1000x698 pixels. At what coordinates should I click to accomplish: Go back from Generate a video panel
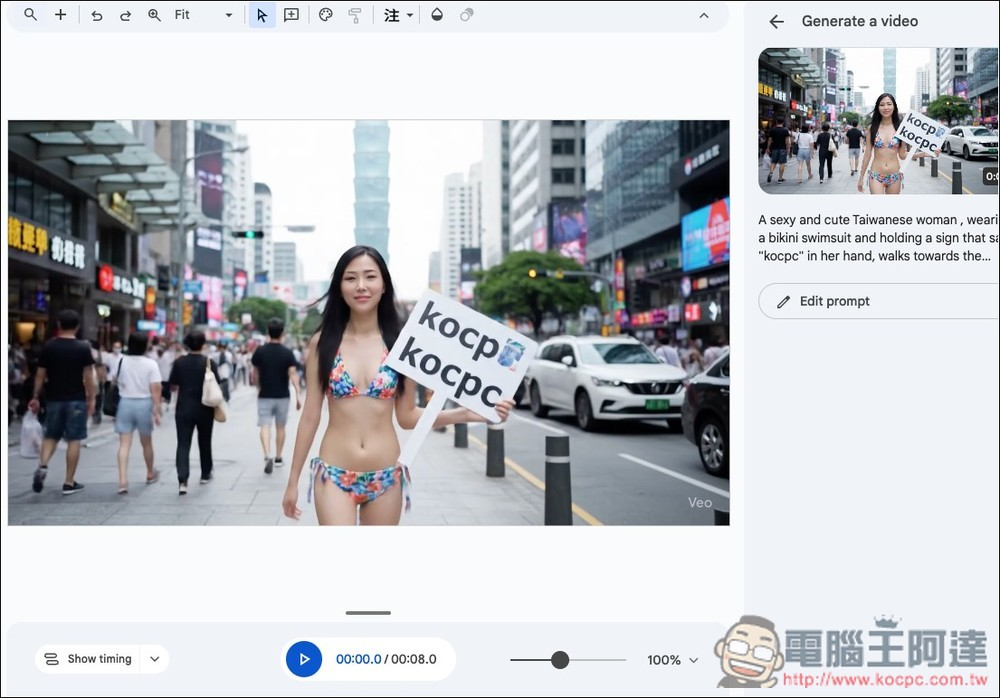[776, 22]
